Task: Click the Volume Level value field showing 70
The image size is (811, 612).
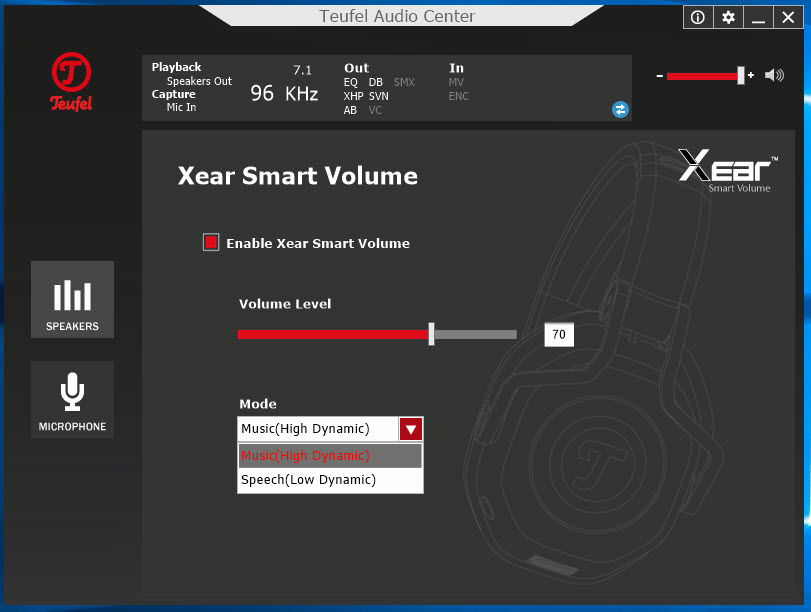Action: [559, 334]
